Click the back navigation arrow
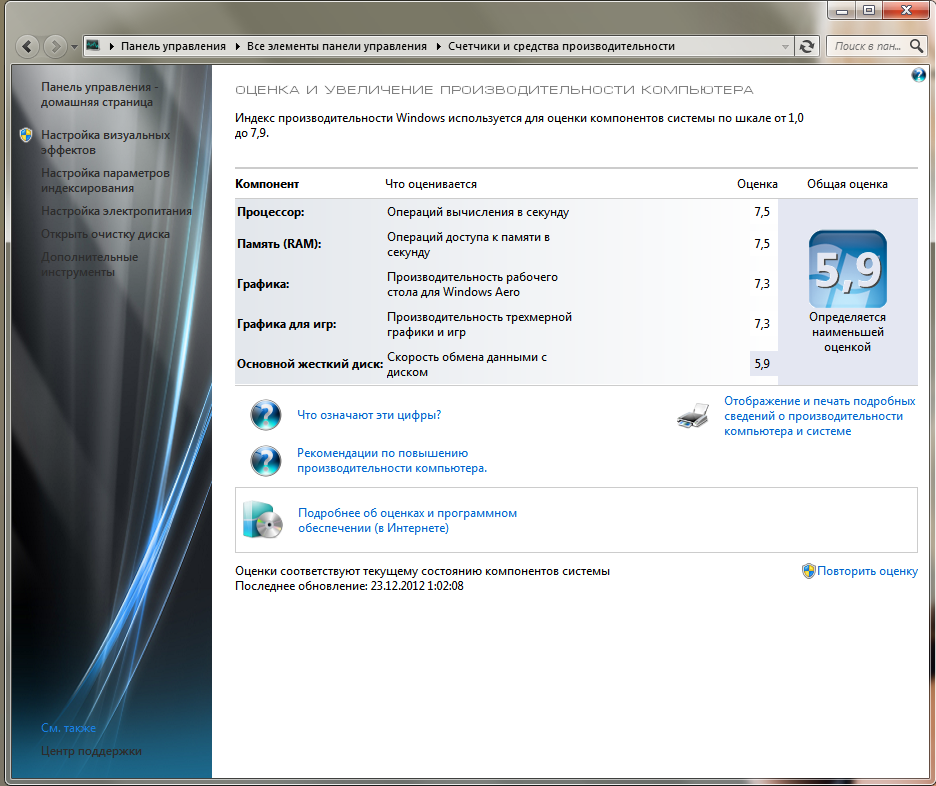 click(x=27, y=46)
